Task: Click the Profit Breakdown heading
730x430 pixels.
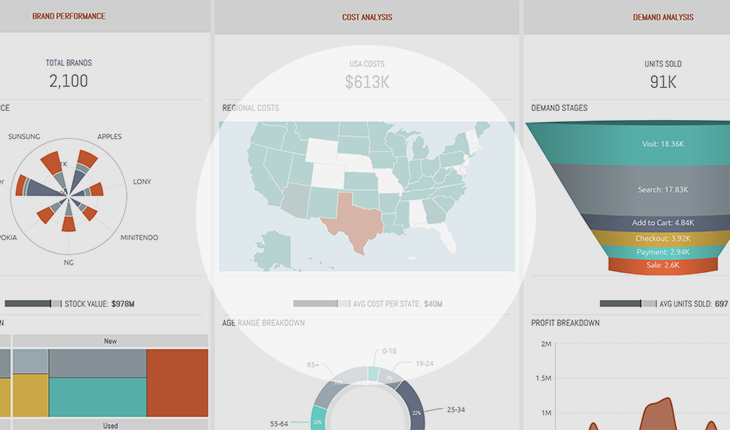Action: tap(565, 323)
